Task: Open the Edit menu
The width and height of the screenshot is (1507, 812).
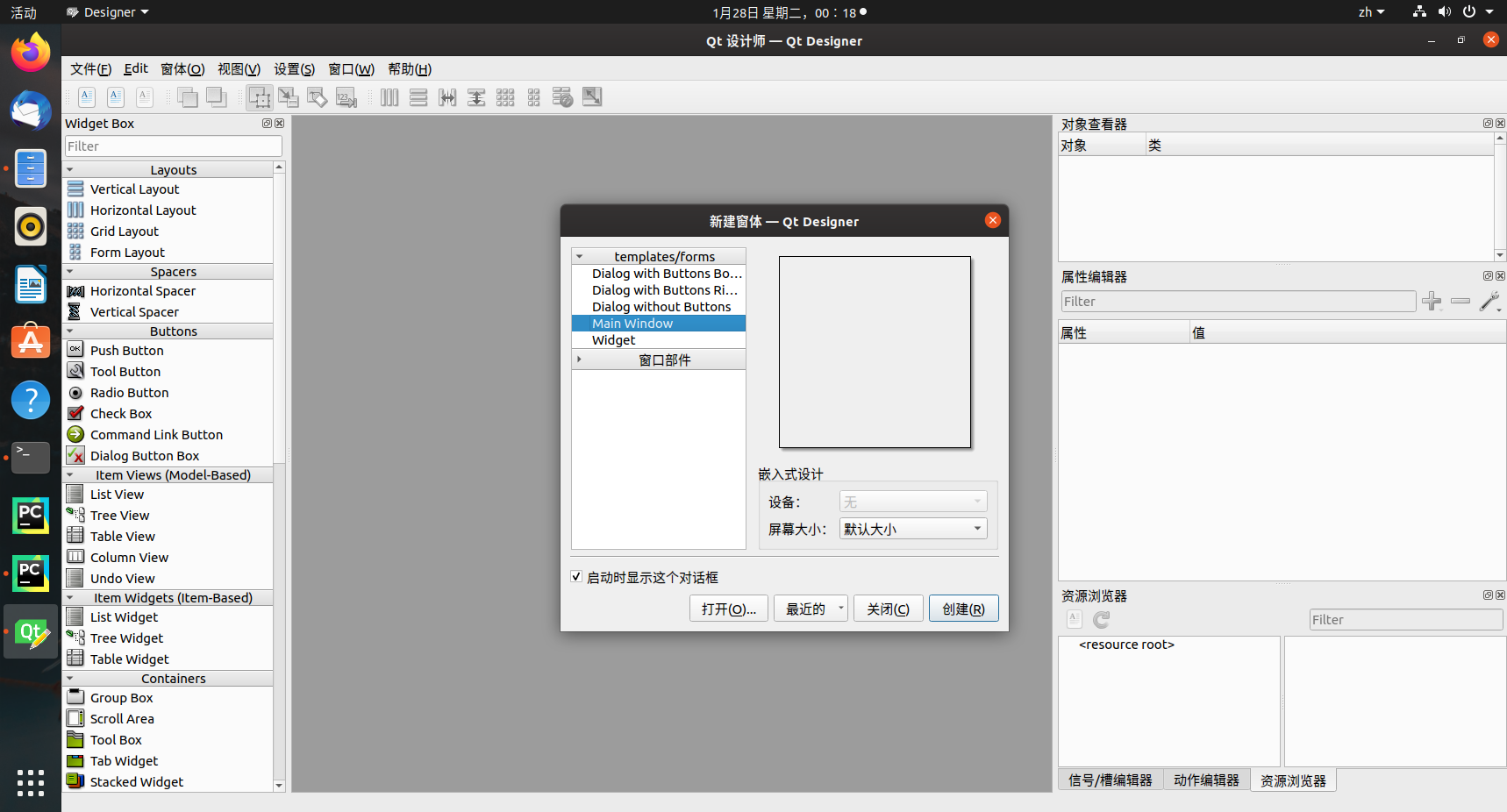Action: pyautogui.click(x=136, y=69)
